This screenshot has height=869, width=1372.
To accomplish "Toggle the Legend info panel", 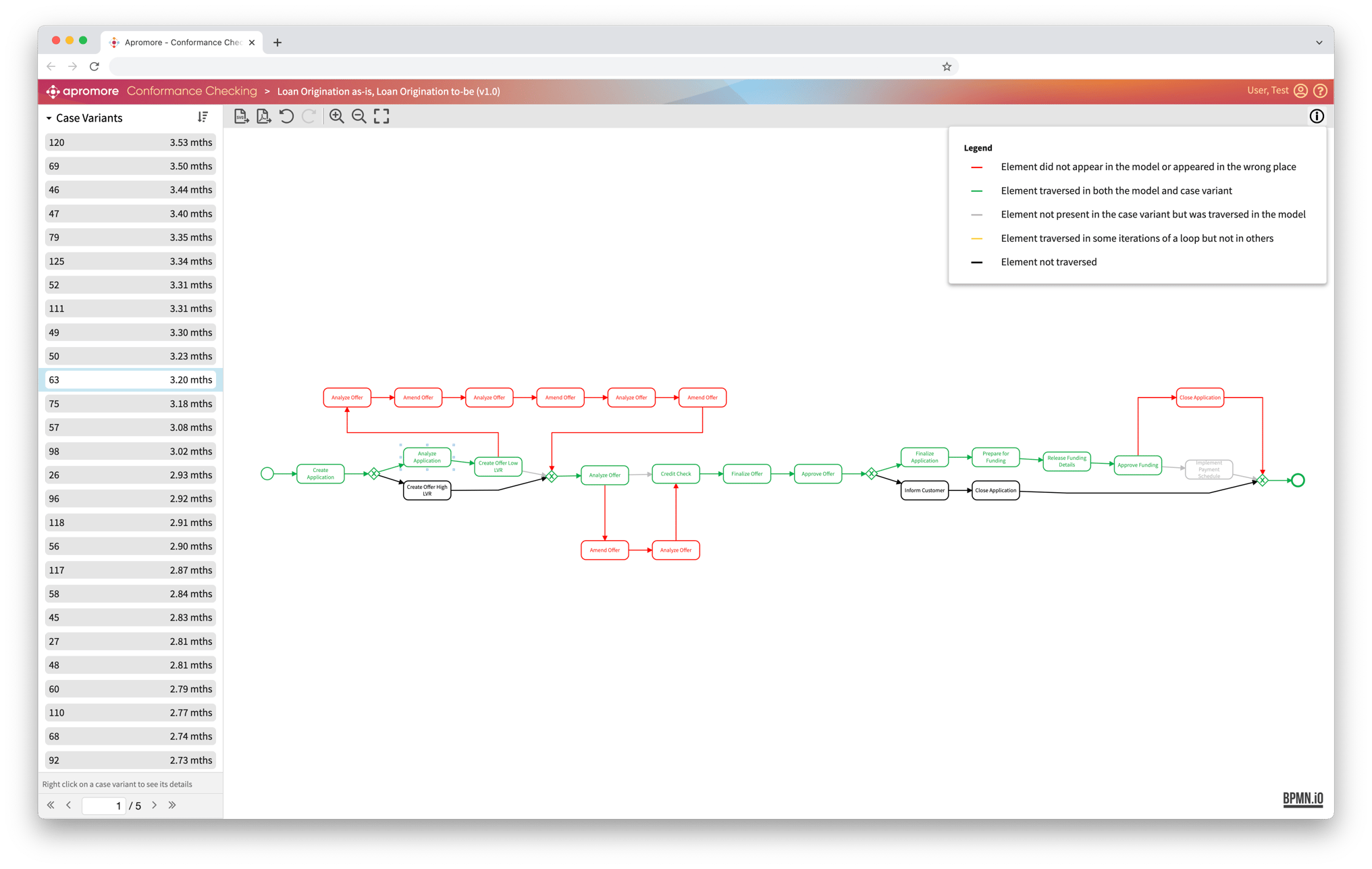I will point(1317,115).
